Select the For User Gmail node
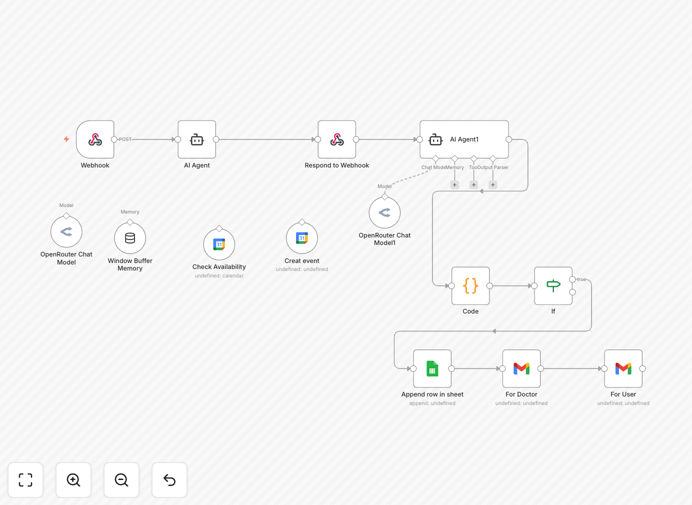 623,369
